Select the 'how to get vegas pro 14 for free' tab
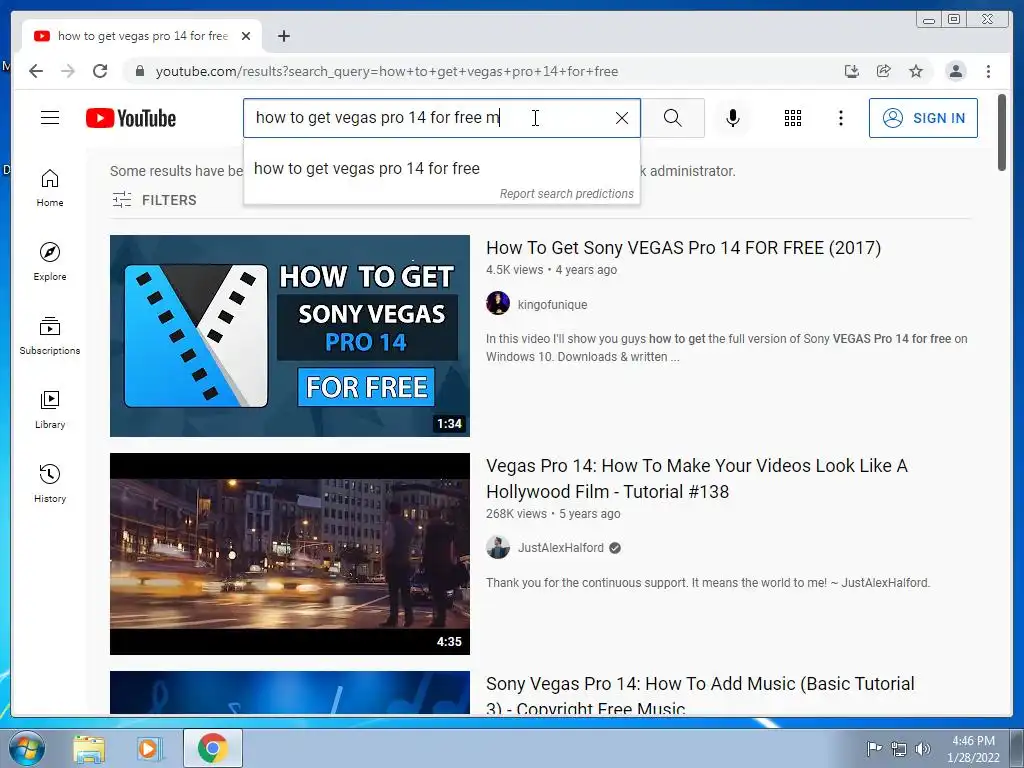This screenshot has height=768, width=1024. [142, 36]
